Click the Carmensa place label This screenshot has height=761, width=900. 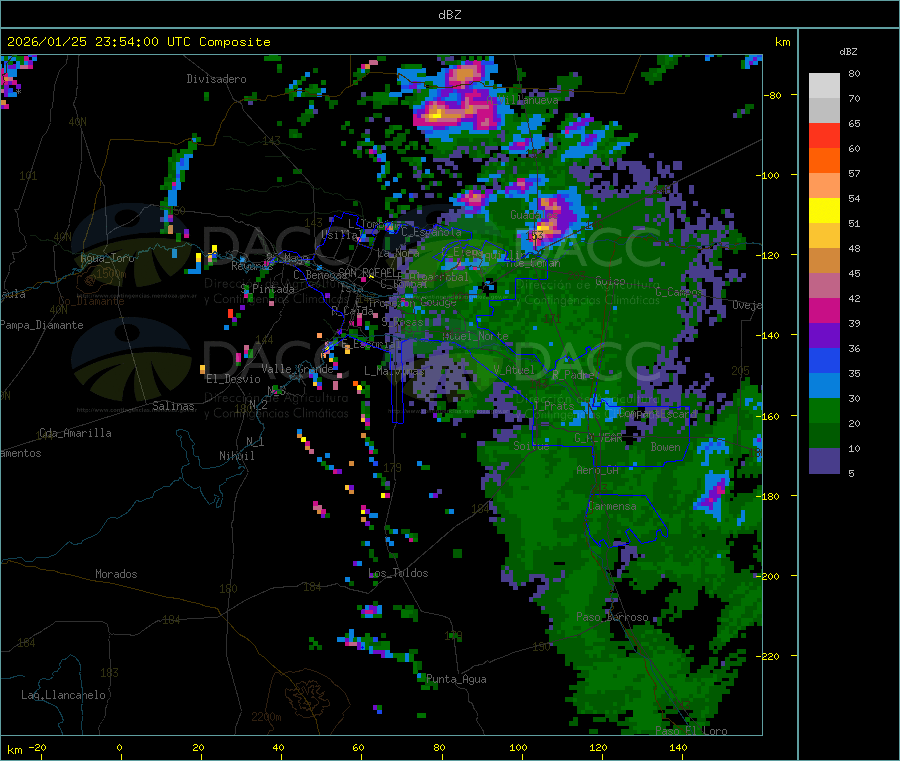coord(612,506)
